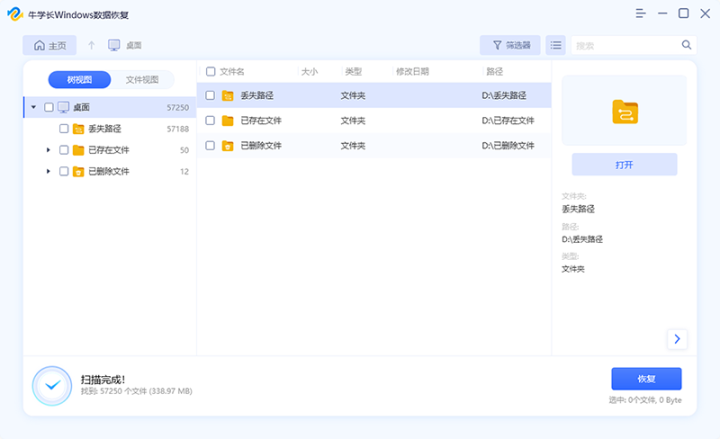Check the 桌面 tree checkbox
Image resolution: width=720 pixels, height=439 pixels.
point(49,107)
